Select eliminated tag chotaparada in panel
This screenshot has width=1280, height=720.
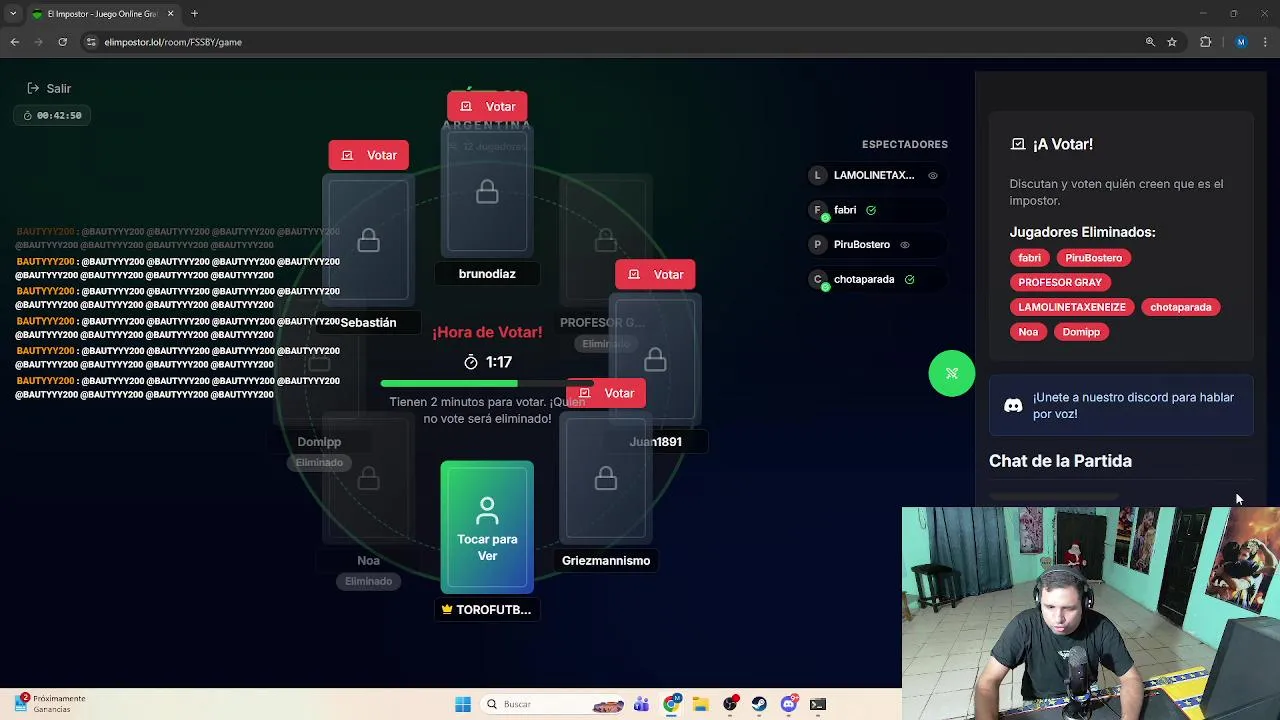[1181, 307]
